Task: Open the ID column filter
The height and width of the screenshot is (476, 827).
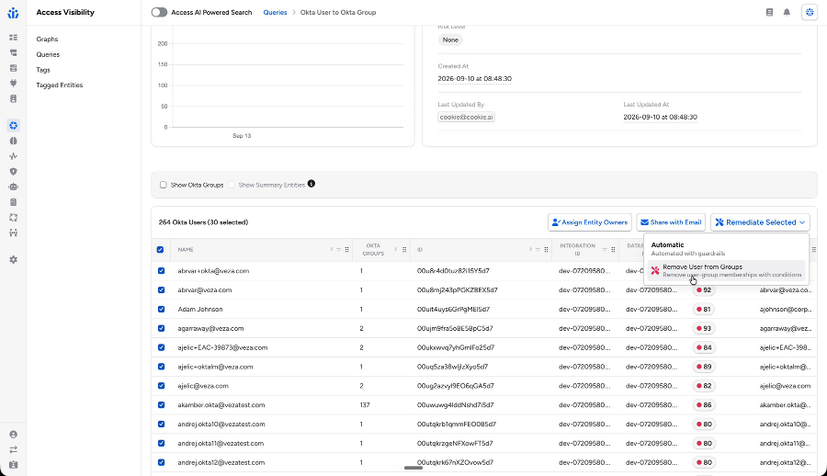Action: (538, 250)
